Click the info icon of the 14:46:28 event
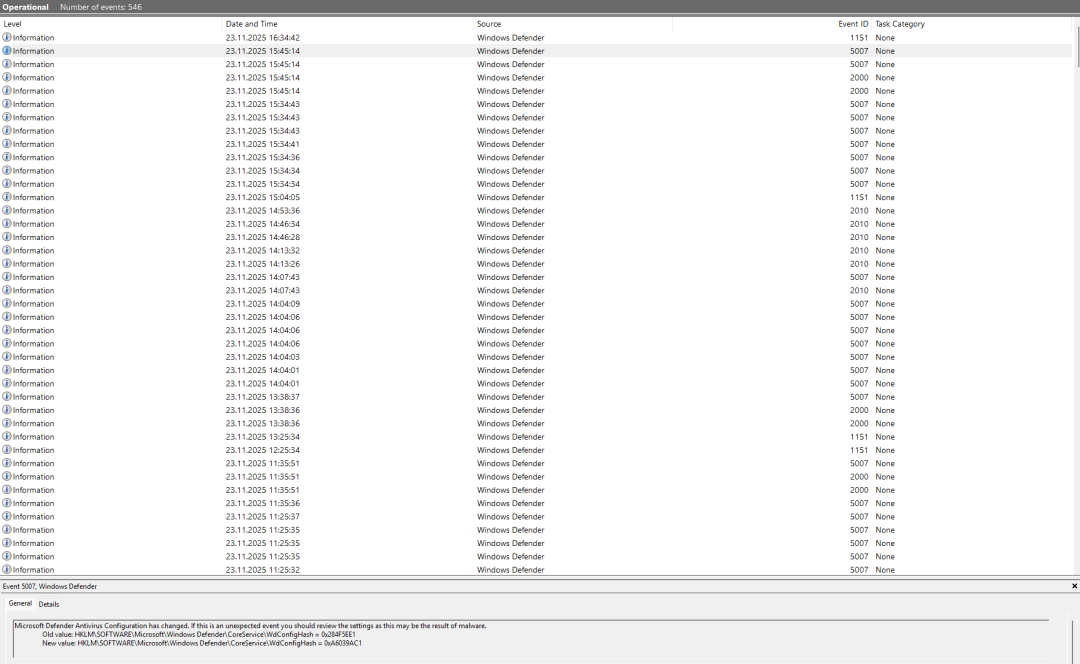 [7, 237]
